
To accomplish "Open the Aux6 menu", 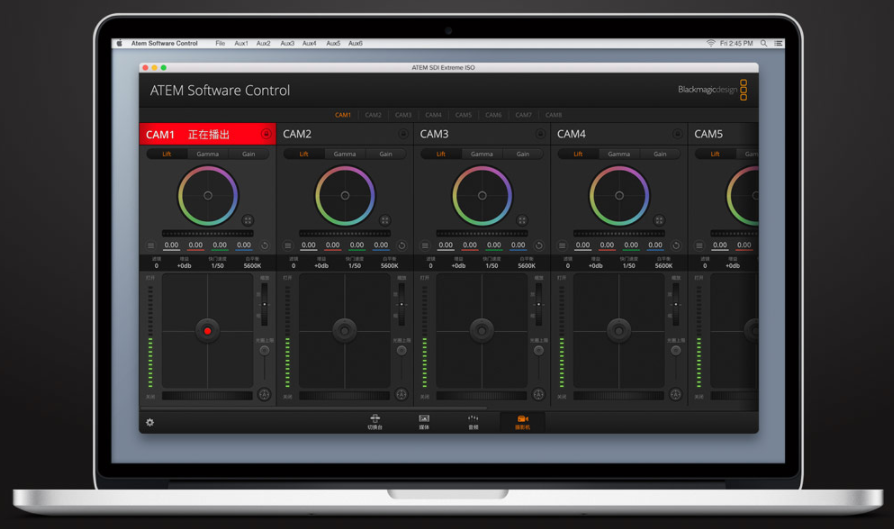I will click(355, 43).
